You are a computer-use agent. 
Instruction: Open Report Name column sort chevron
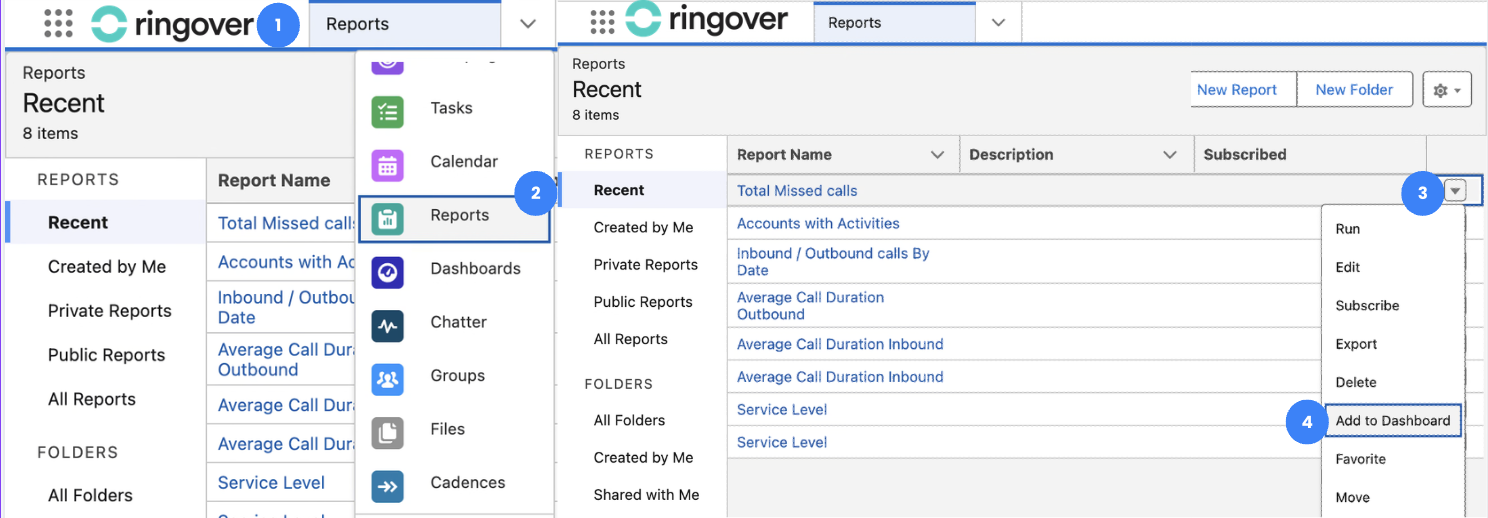937,155
